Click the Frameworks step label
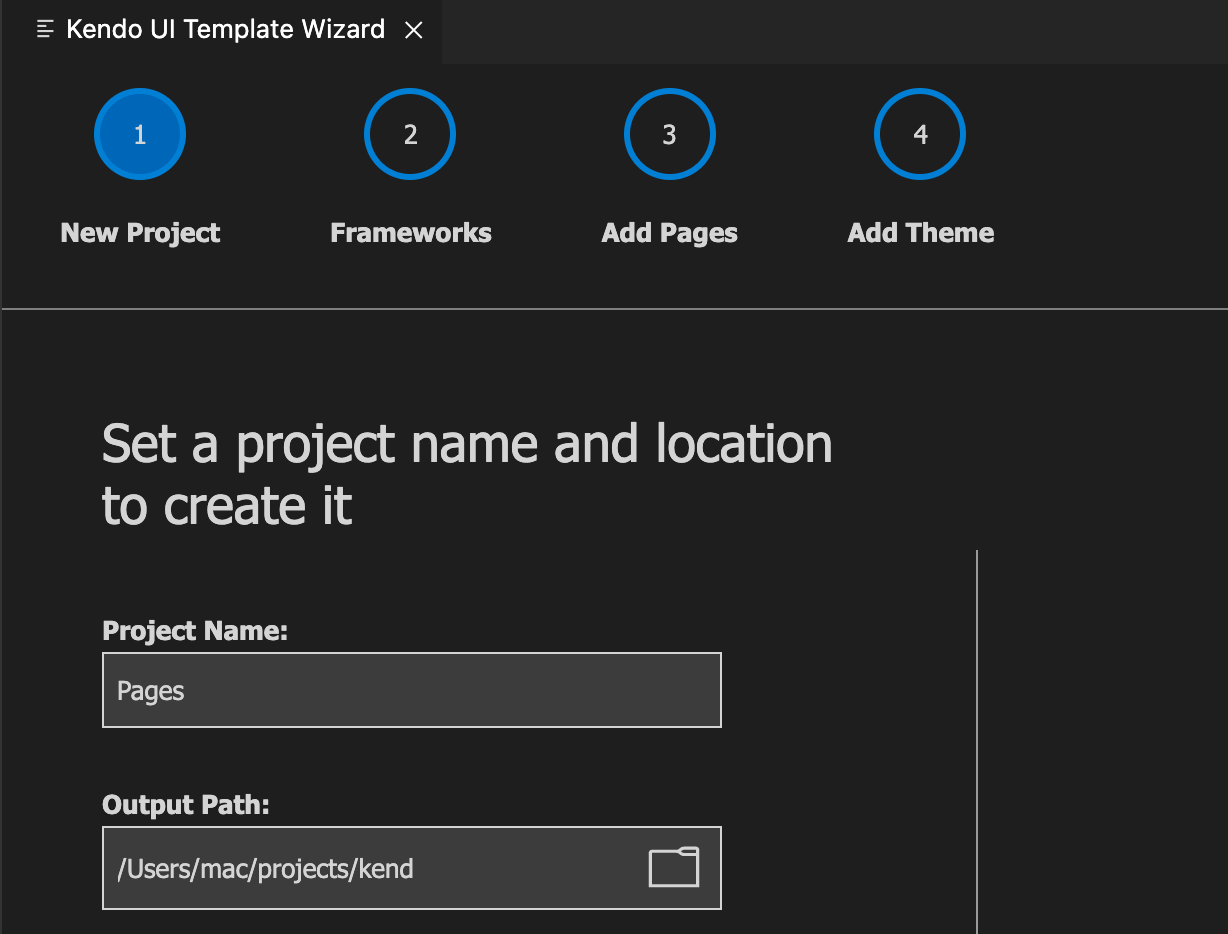Image resolution: width=1228 pixels, height=934 pixels. (x=411, y=233)
